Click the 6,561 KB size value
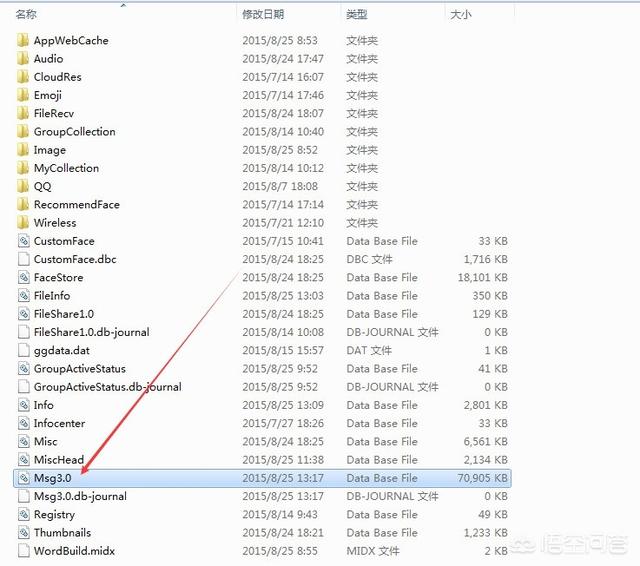The height and width of the screenshot is (566, 640). click(486, 442)
